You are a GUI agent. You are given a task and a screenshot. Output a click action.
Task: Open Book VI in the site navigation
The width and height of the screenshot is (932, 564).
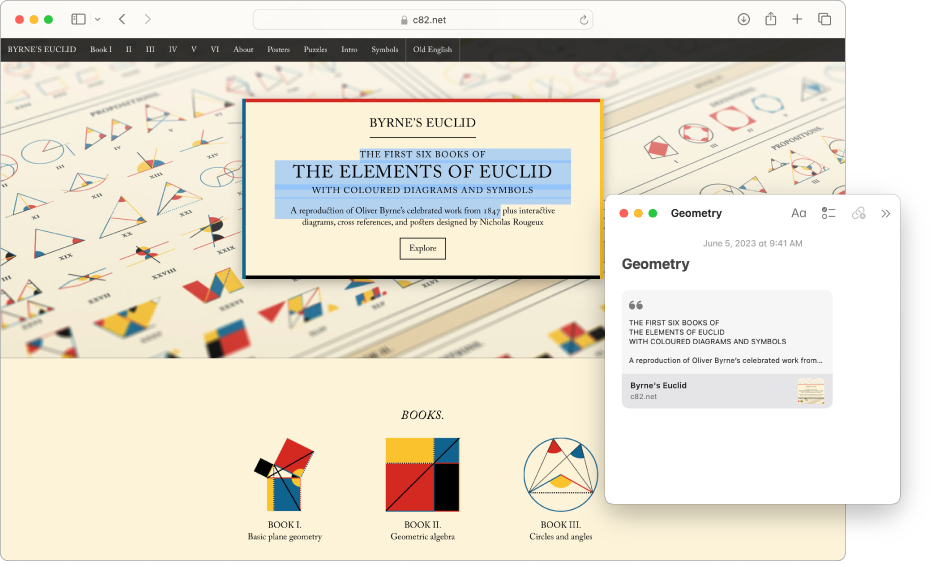(x=215, y=49)
